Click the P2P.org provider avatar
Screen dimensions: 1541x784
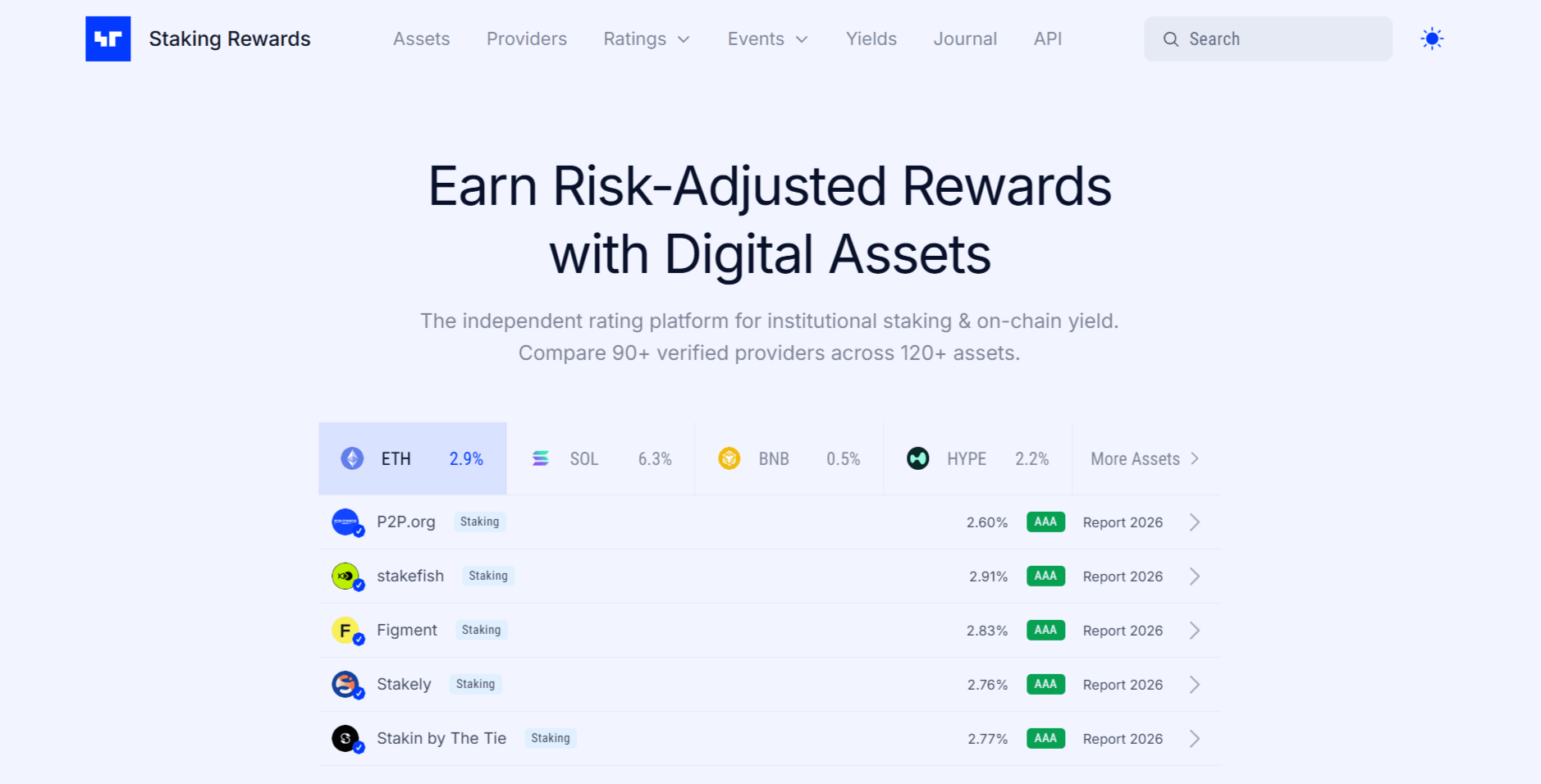click(346, 522)
